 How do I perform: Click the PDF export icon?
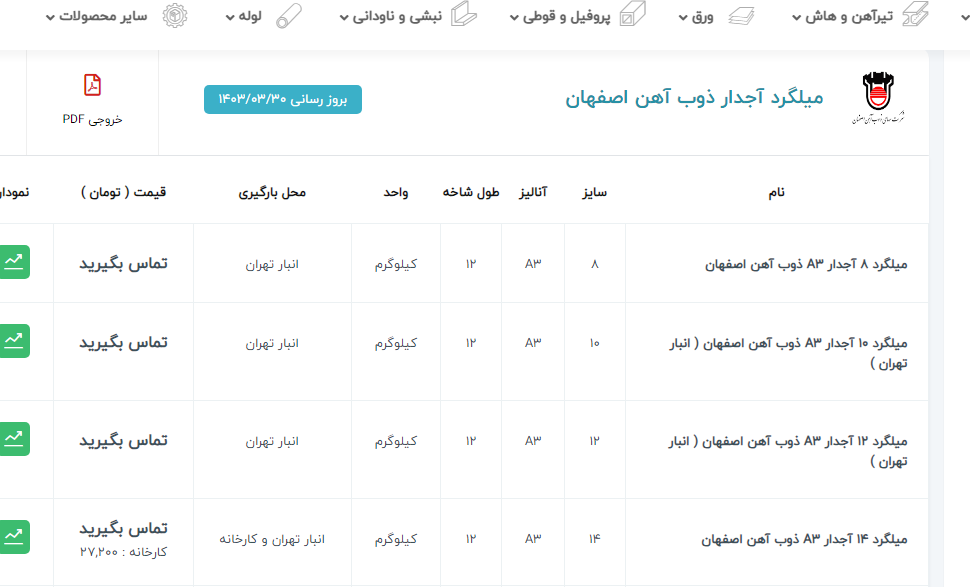(92, 86)
